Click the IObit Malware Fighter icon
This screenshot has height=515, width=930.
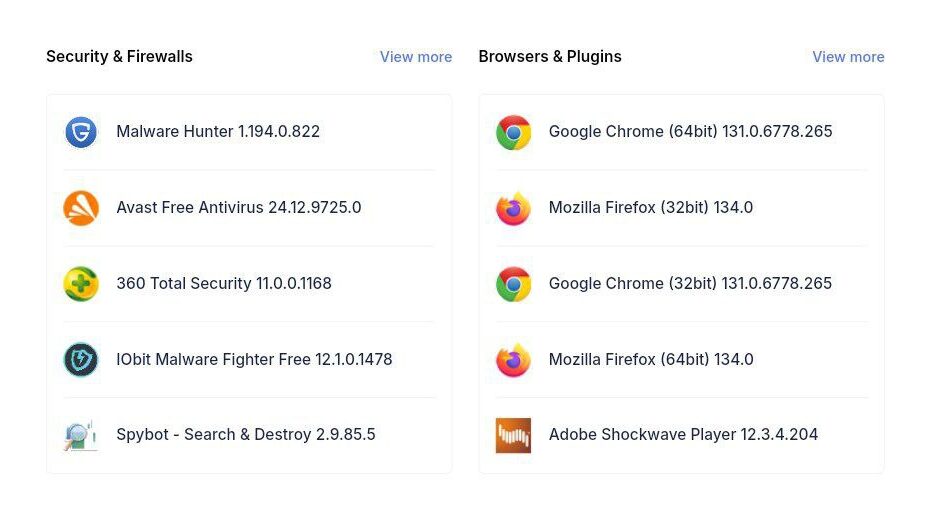click(81, 360)
